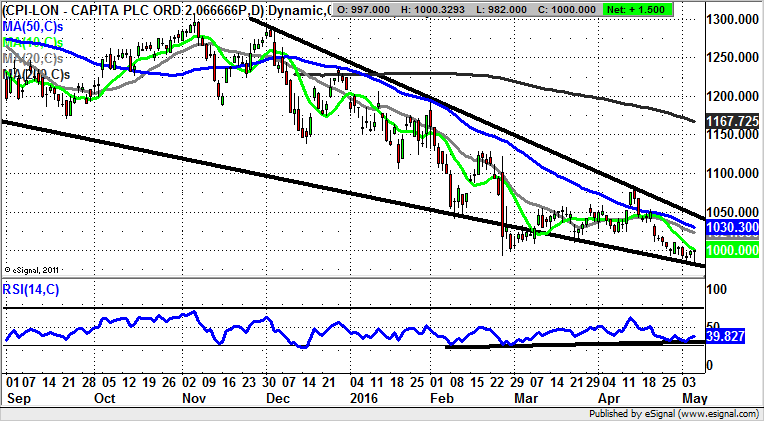Select the 2016 year label on timeline

pos(365,399)
